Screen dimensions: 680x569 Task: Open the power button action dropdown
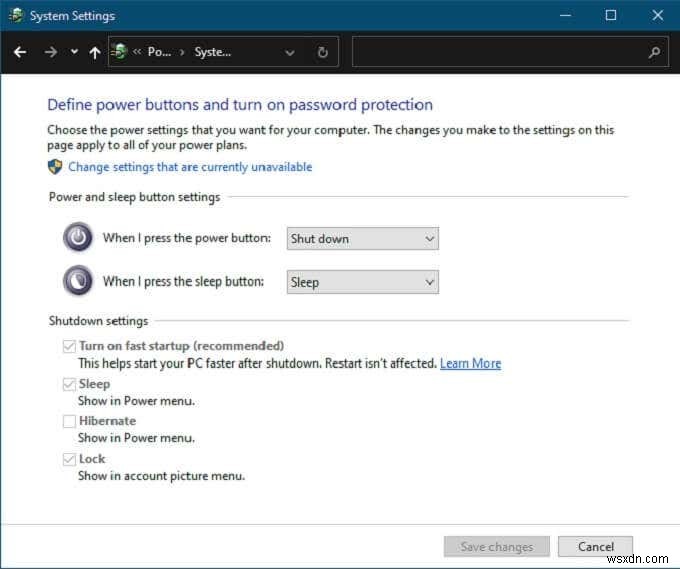point(363,239)
